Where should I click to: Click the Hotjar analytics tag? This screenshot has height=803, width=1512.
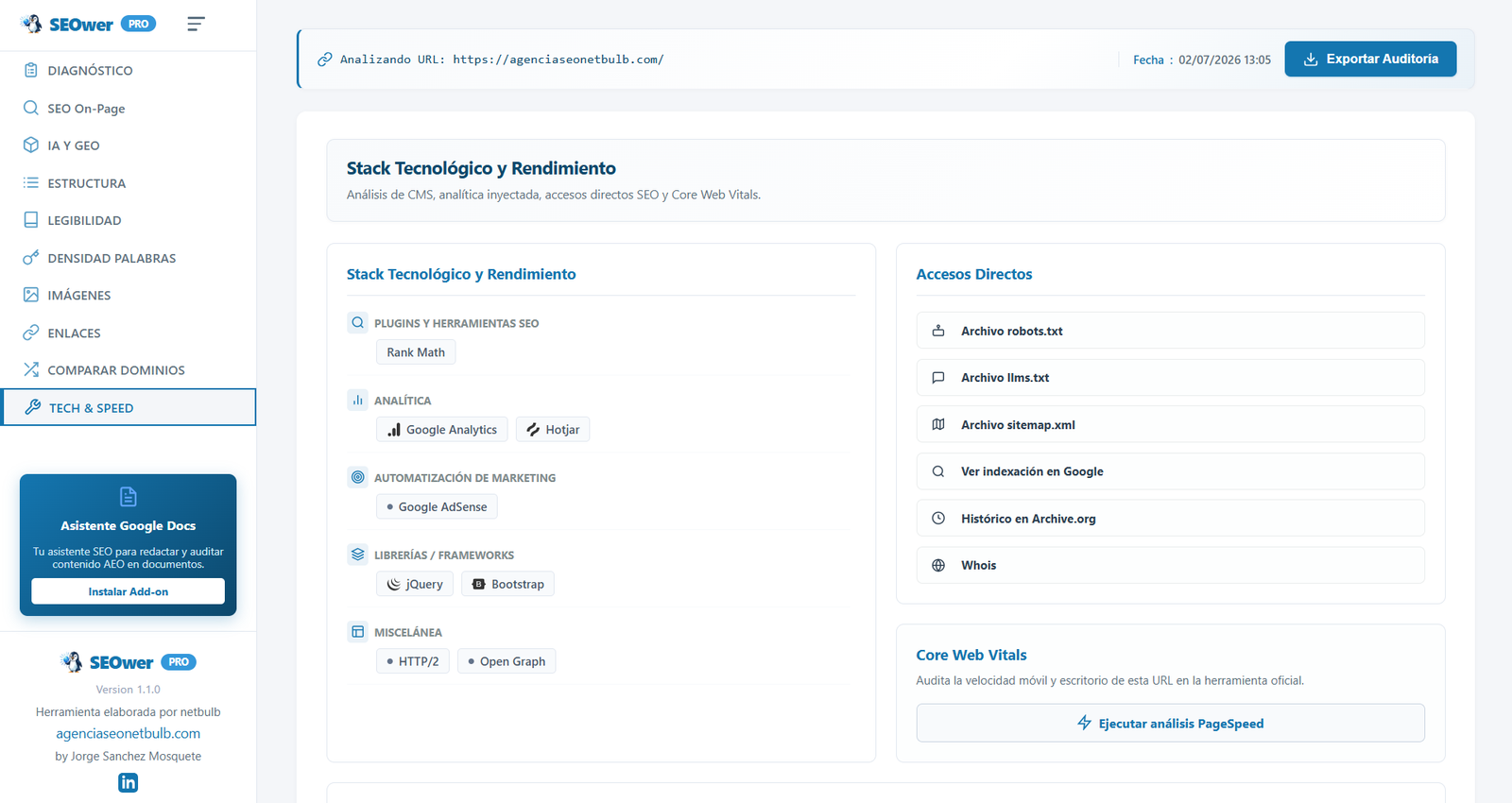(x=553, y=430)
